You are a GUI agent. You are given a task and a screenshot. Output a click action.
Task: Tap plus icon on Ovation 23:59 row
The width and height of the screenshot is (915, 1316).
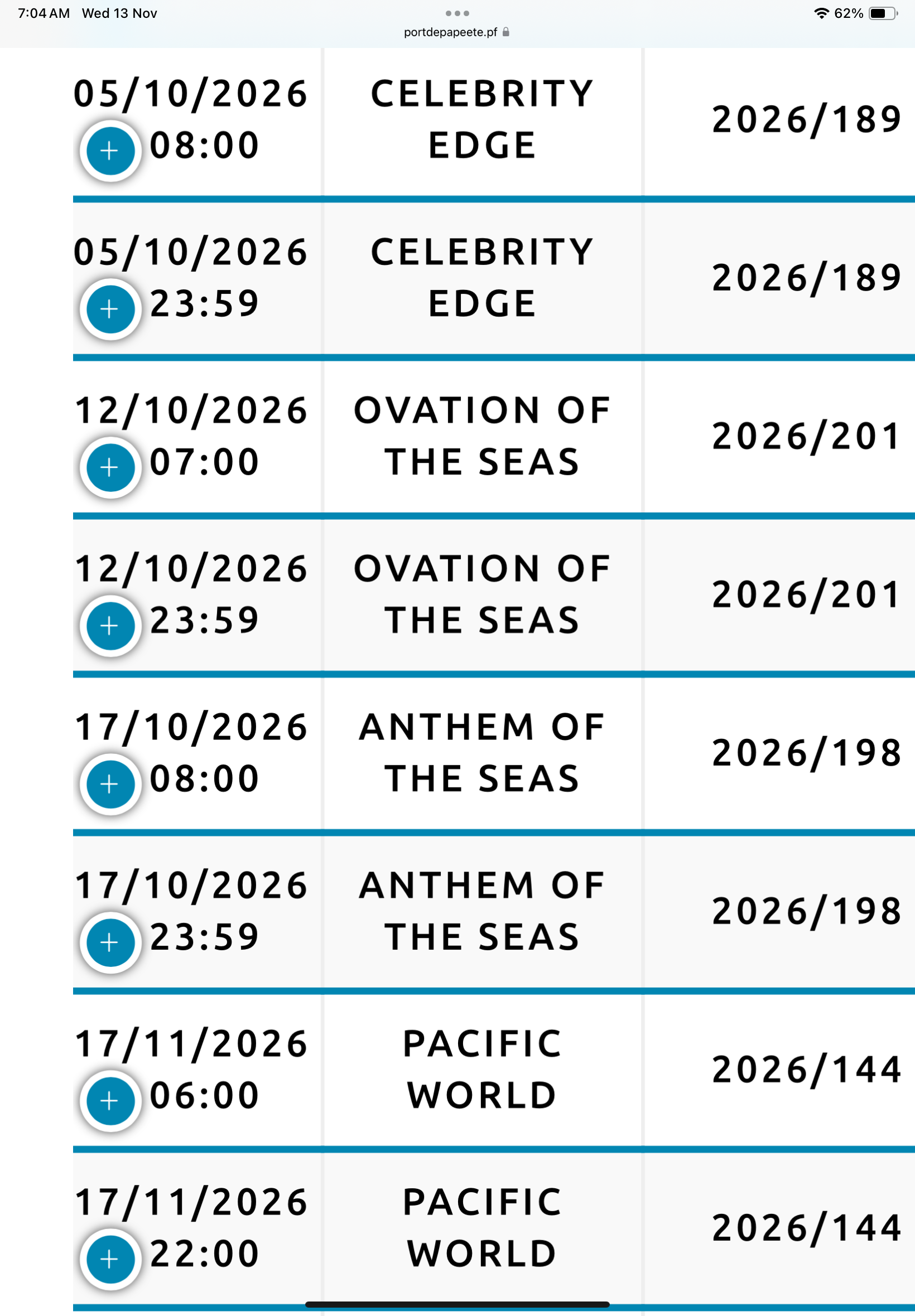110,626
